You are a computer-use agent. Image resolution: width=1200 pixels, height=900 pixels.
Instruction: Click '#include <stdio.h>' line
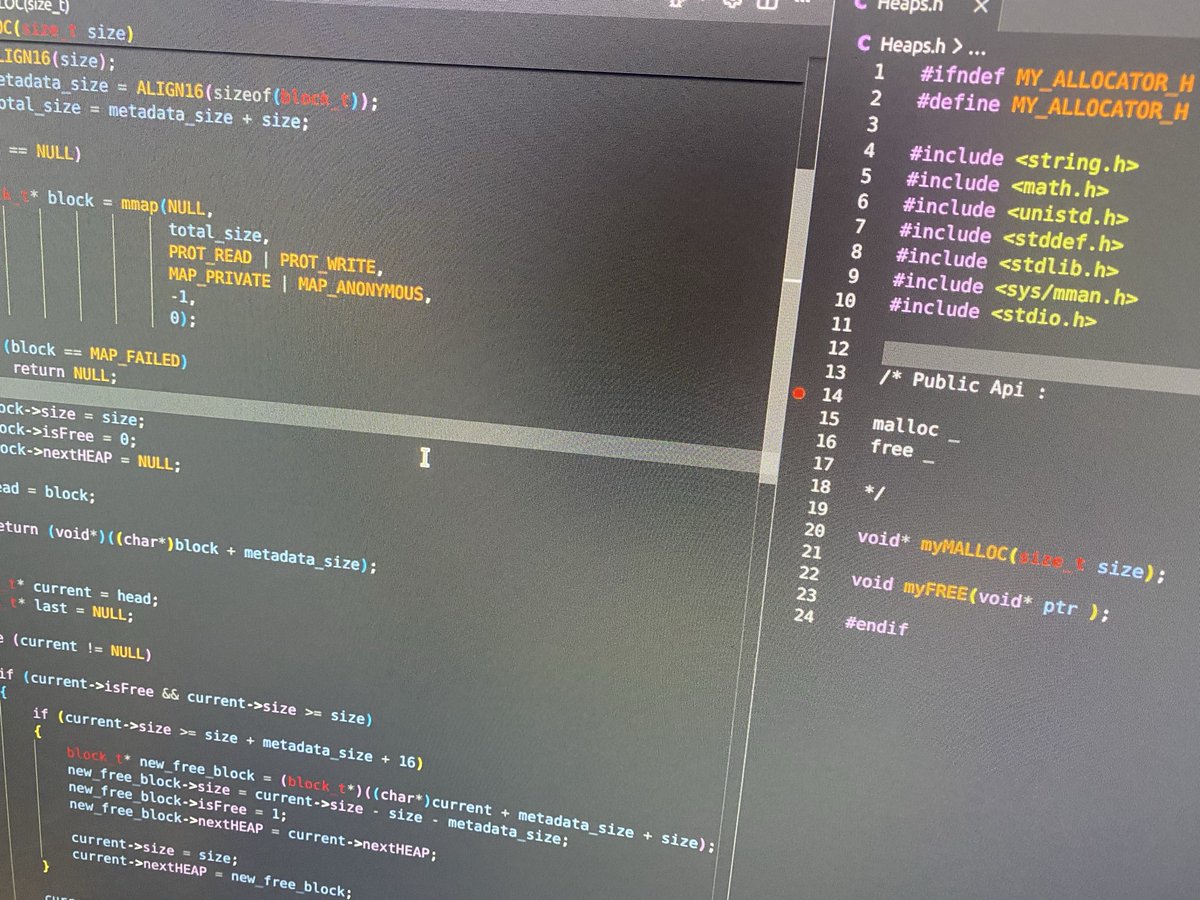click(x=992, y=314)
